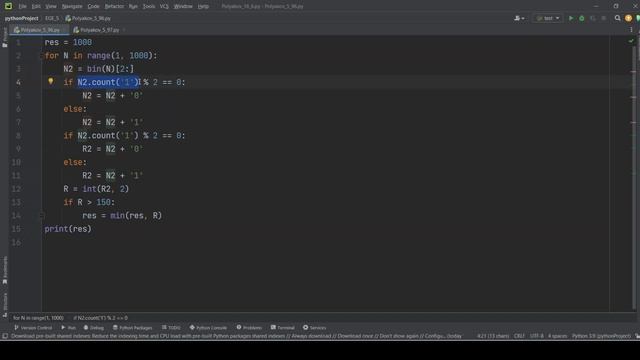Click the green Run button

click(571, 18)
